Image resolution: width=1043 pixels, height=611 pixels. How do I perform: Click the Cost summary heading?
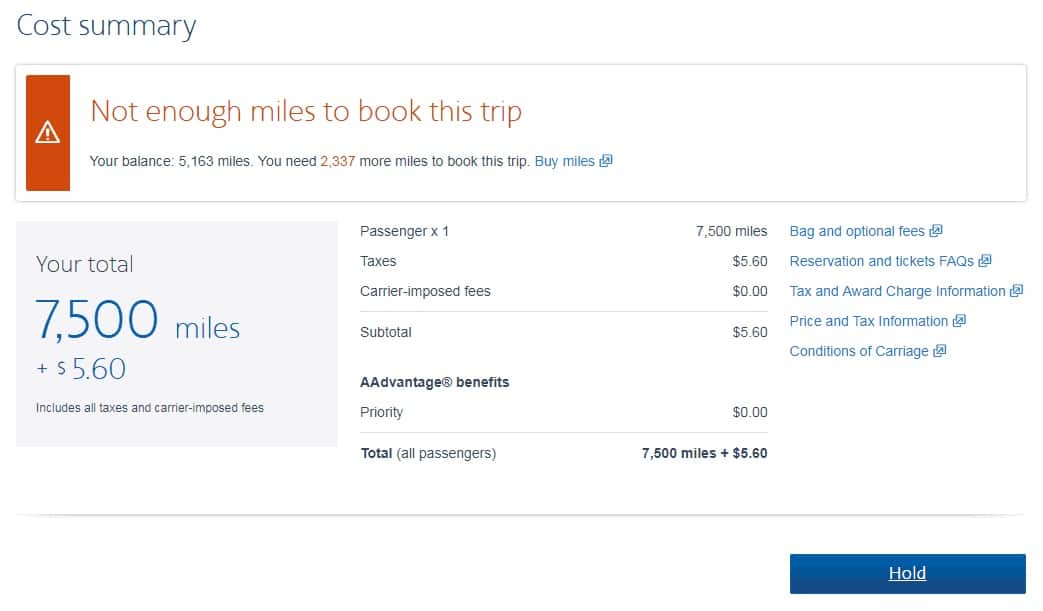[x=106, y=26]
